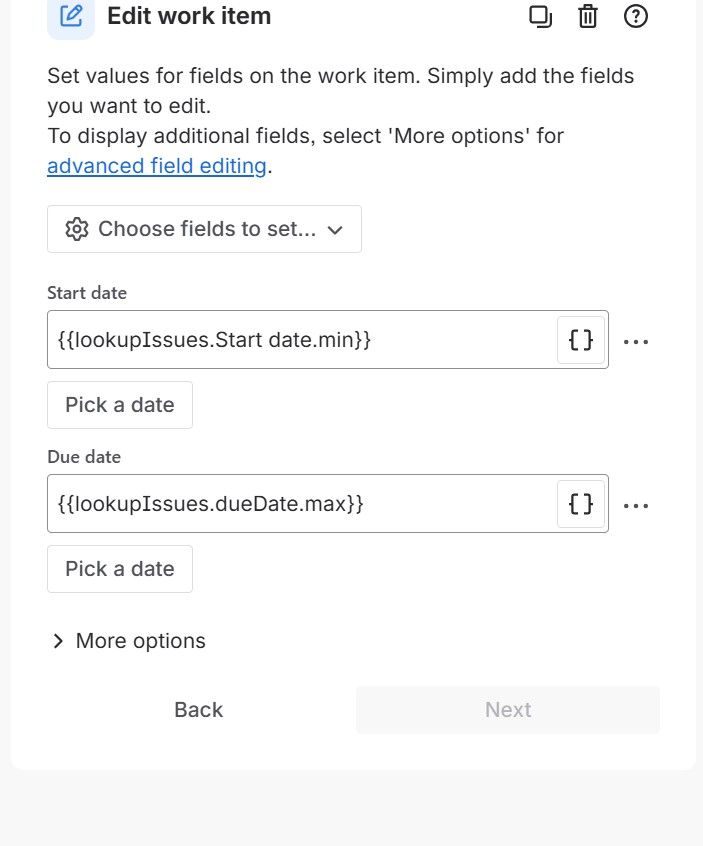Image resolution: width=703 pixels, height=846 pixels.
Task: Insert smart value into Due date field
Action: coord(580,504)
